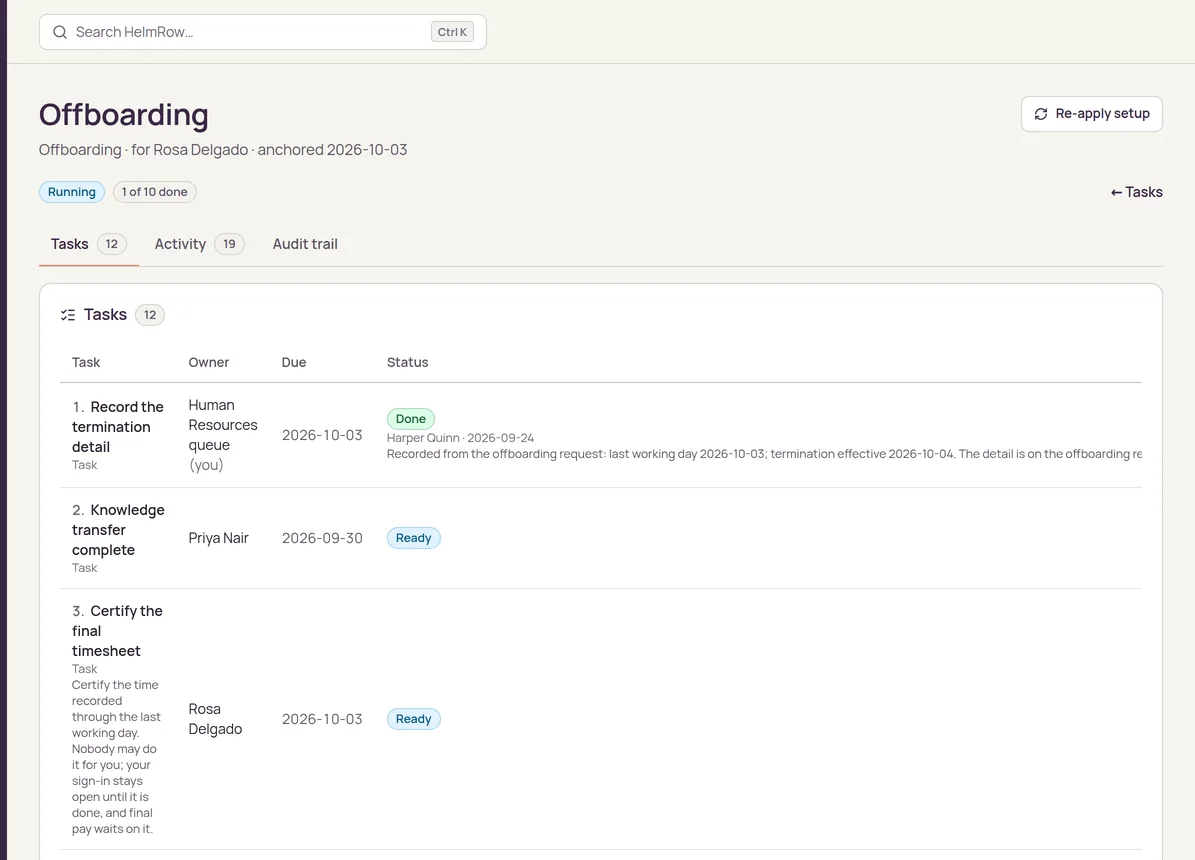Click due date 2026-10-03 for Certify timesheet
The height and width of the screenshot is (860, 1195).
322,719
